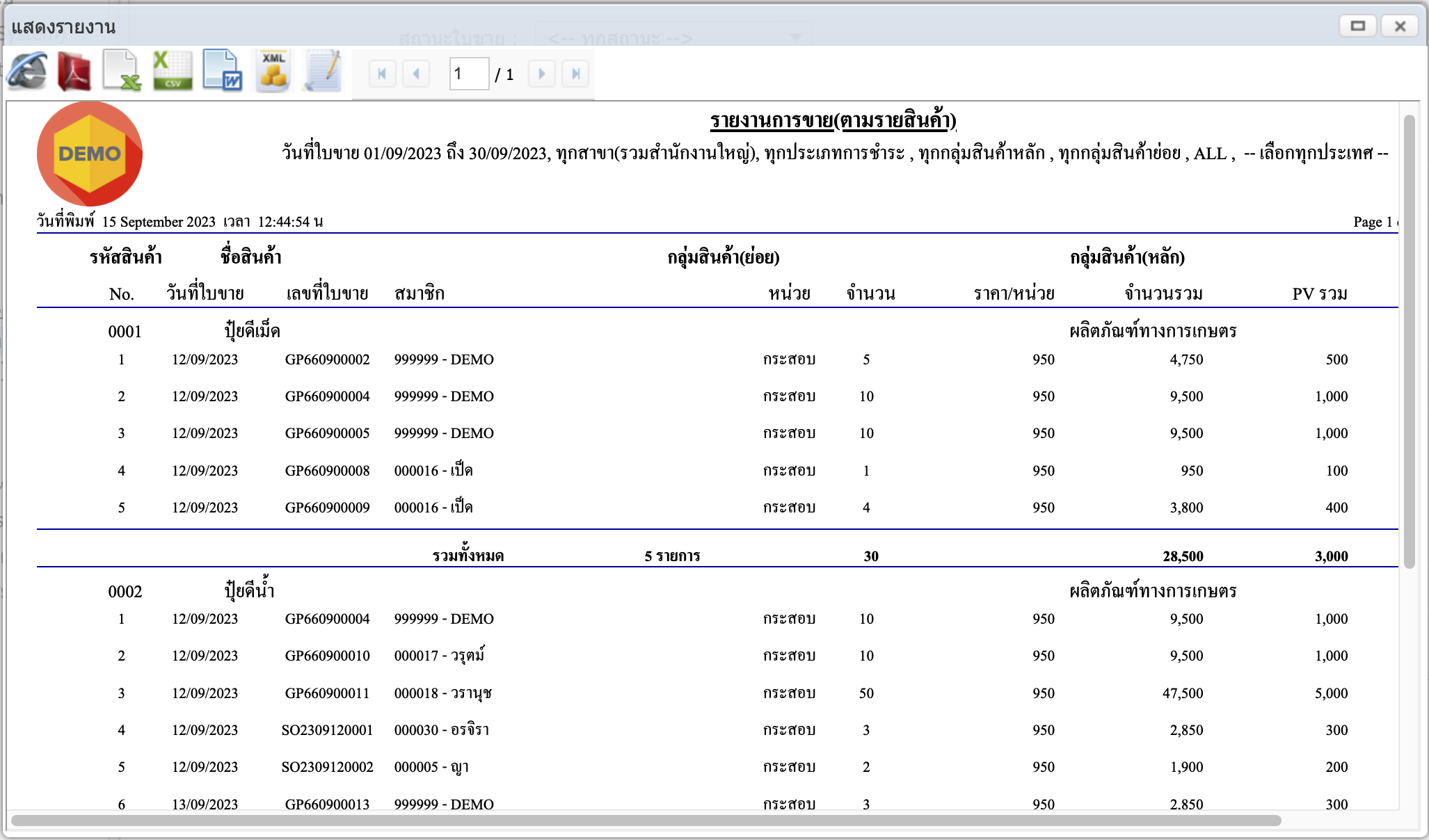The height and width of the screenshot is (840, 1429).
Task: Click invoice number GP660900002
Action: [327, 360]
